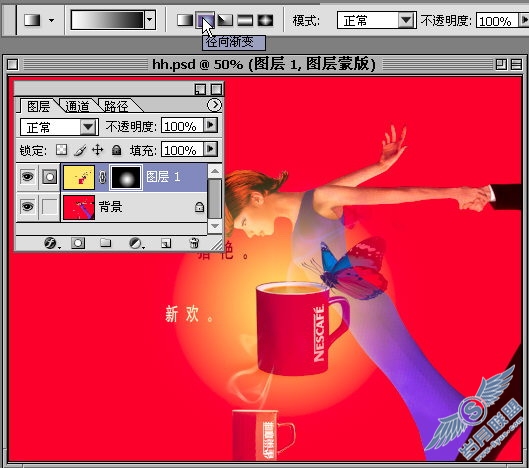The image size is (529, 468).
Task: Switch to the 通道 tab
Action: coord(77,106)
